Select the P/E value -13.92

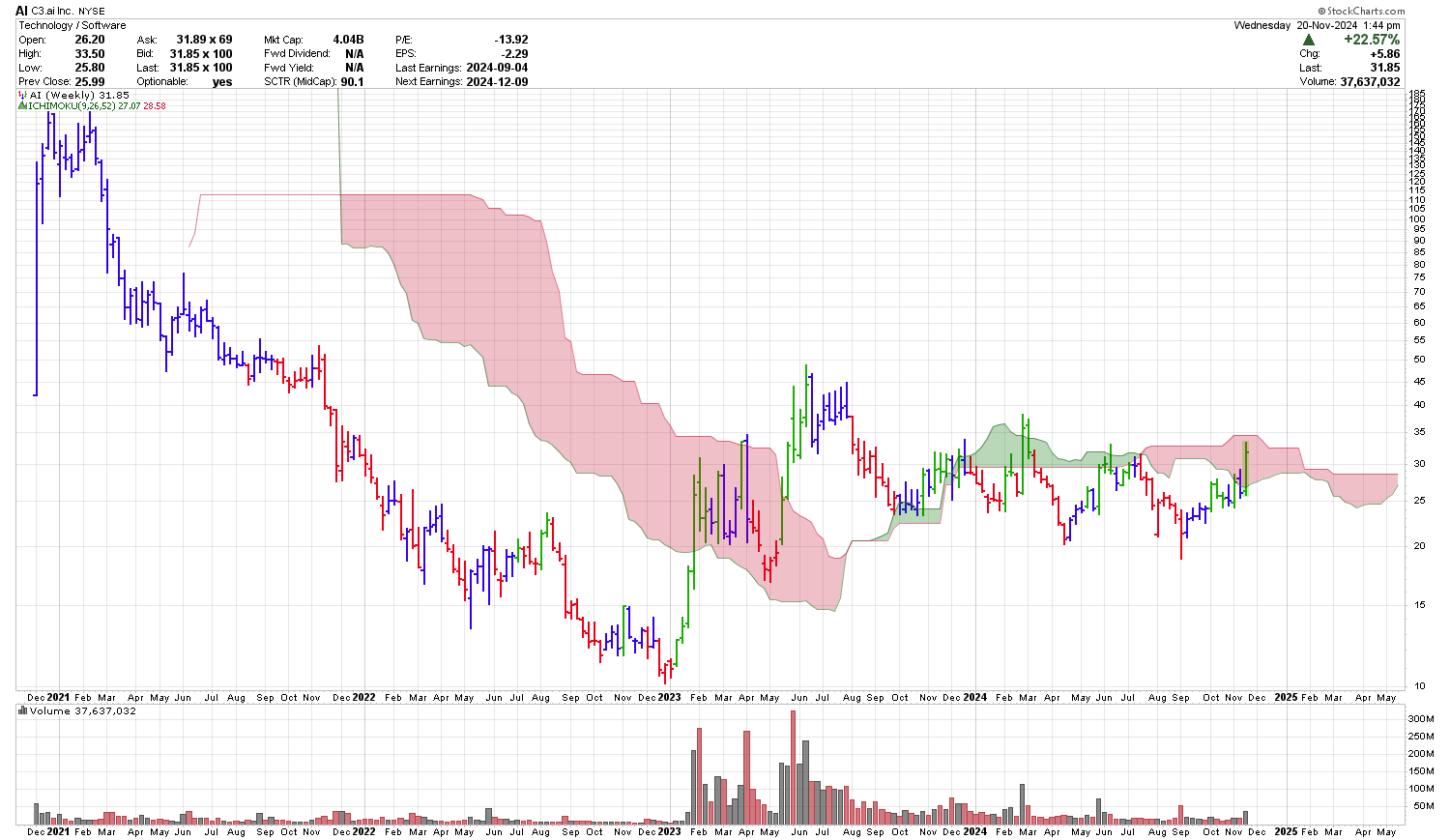(x=510, y=40)
